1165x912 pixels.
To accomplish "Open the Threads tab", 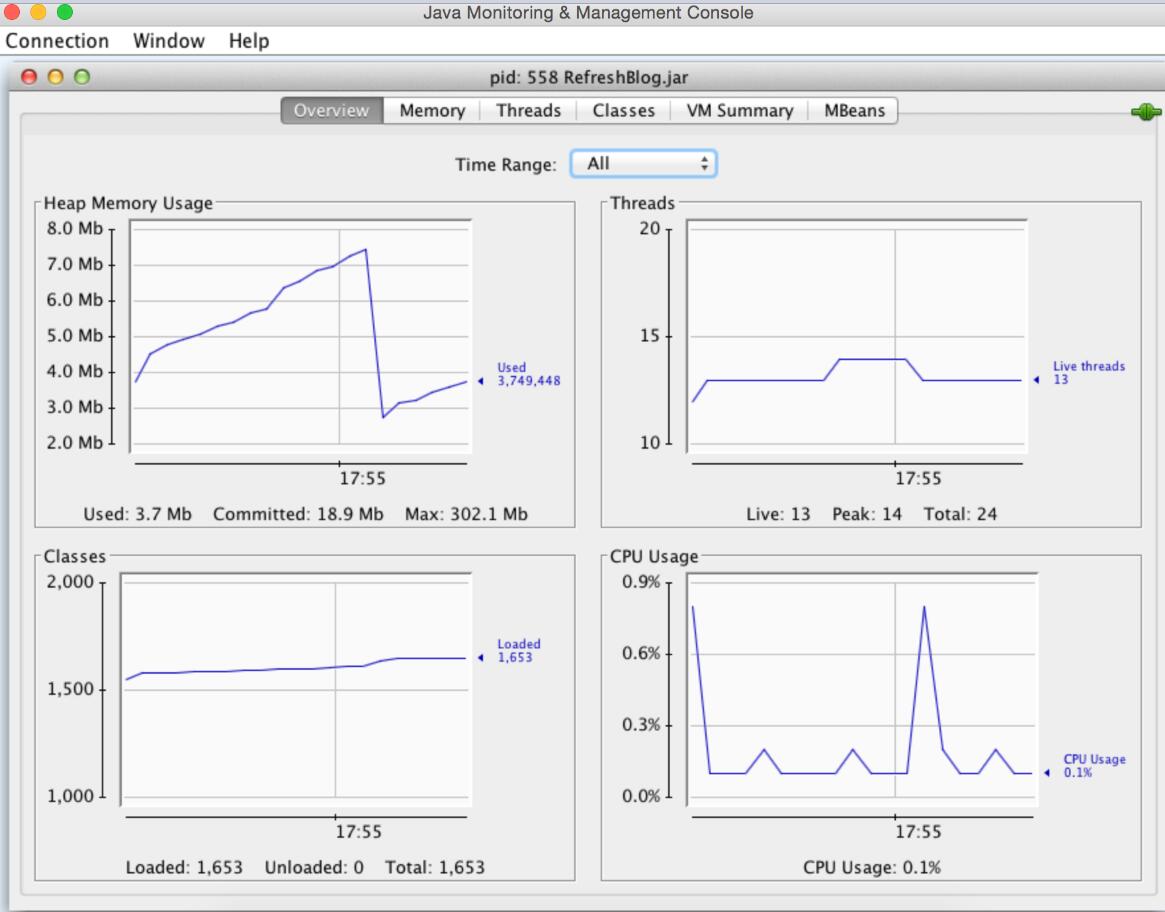I will 528,111.
